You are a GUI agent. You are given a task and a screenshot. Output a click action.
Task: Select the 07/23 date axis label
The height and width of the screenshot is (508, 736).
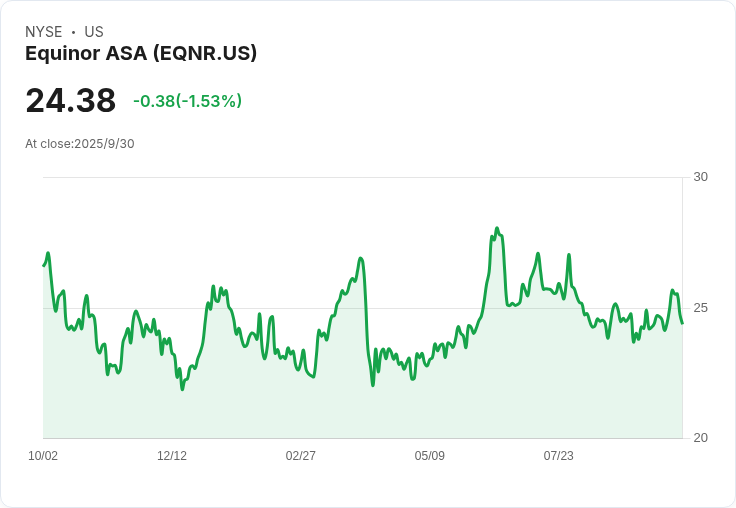pos(559,455)
